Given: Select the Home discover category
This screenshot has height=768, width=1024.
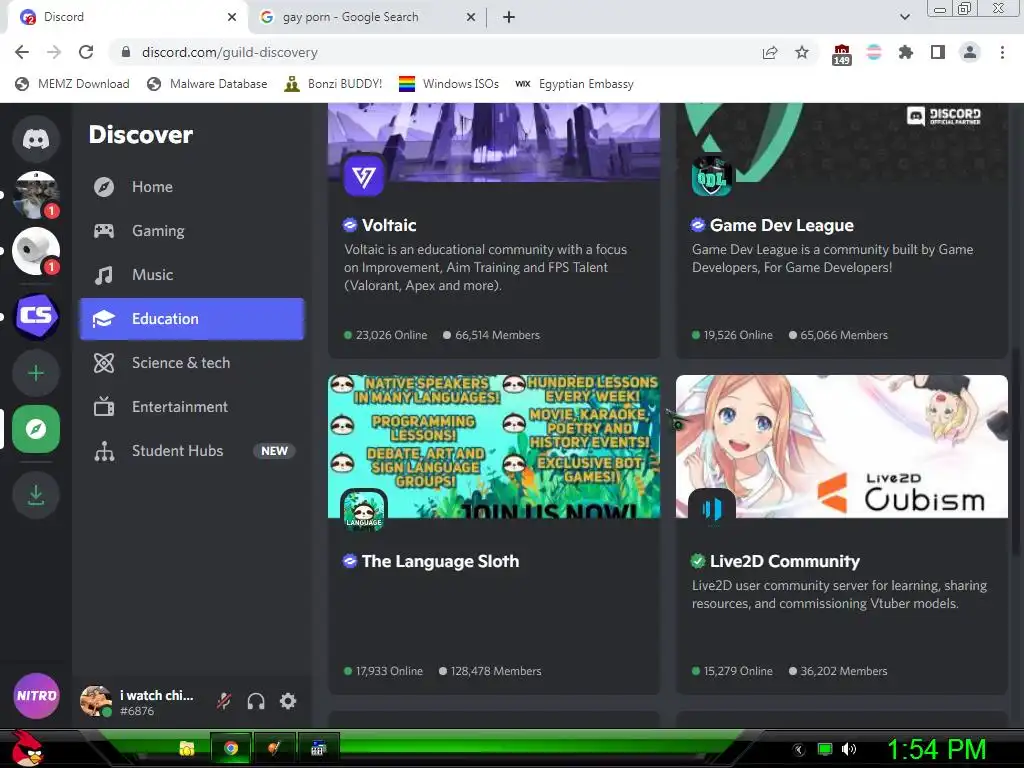Looking at the screenshot, I should coord(191,187).
